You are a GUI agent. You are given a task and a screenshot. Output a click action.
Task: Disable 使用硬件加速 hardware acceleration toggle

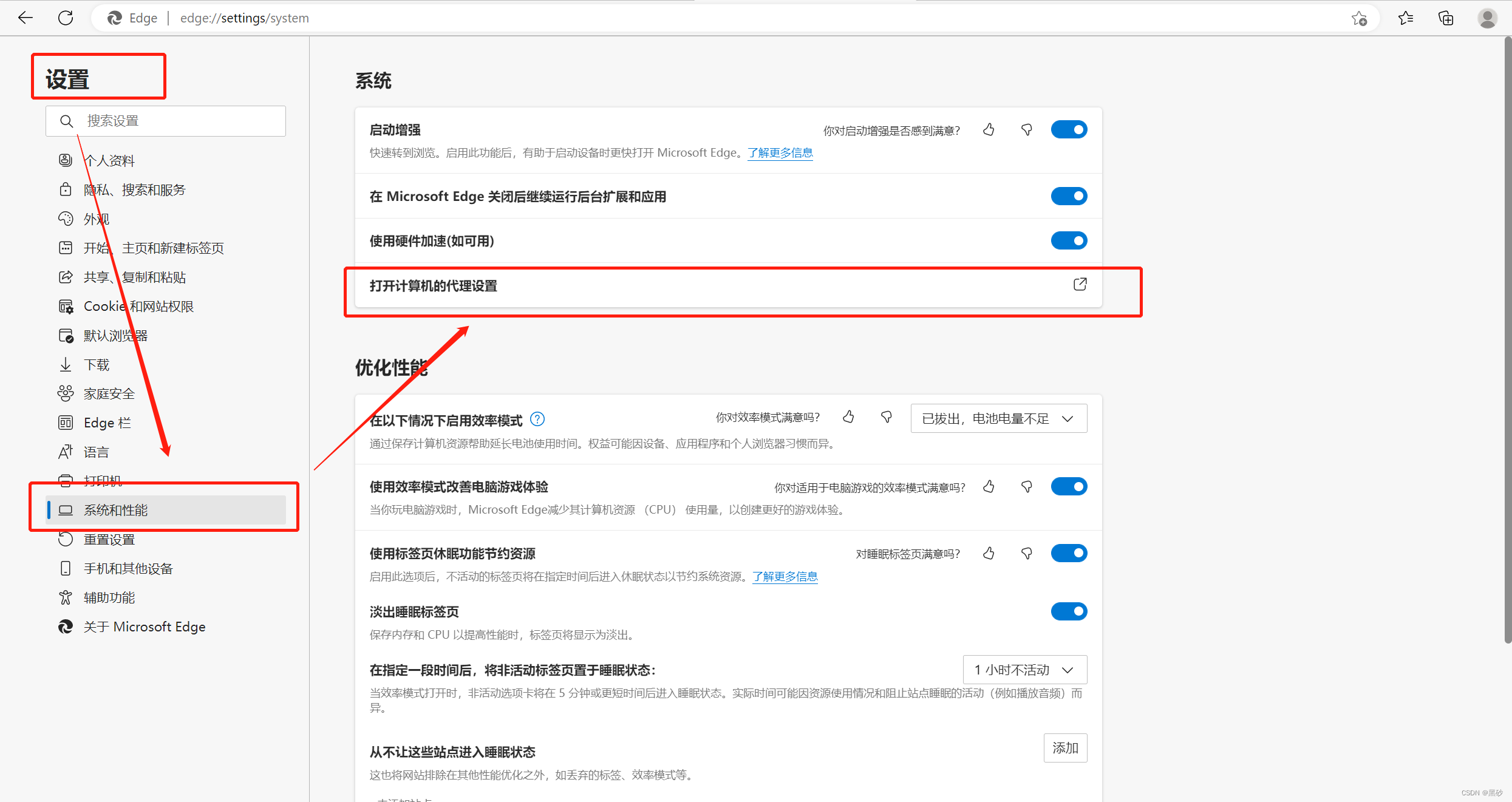pos(1069,241)
